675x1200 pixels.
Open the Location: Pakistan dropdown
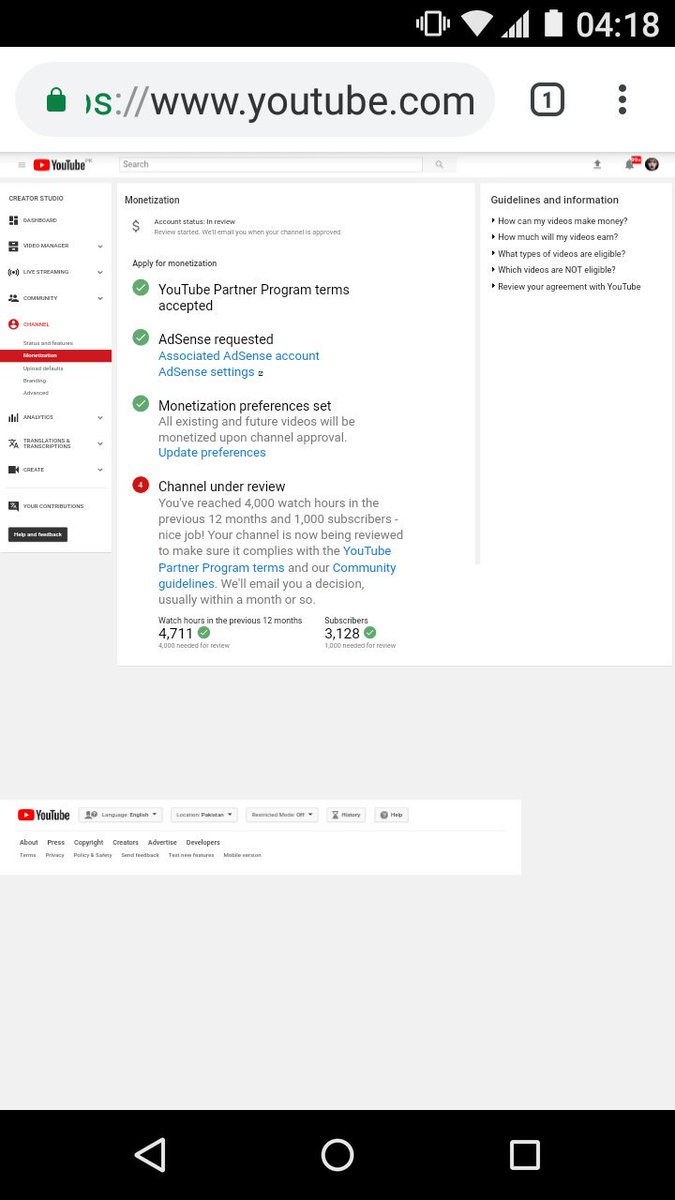tap(204, 815)
